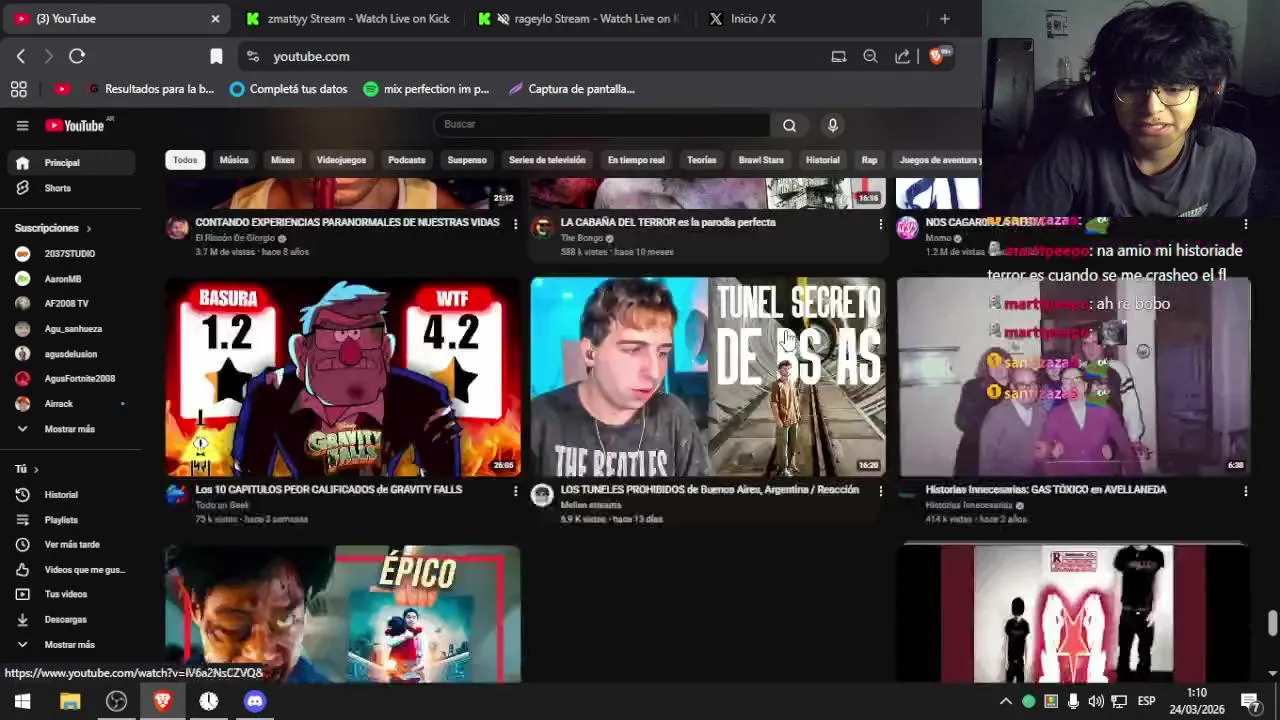Play the Gravity Falls BASURA 1.2 thumbnail
This screenshot has width=1280, height=720.
342,377
